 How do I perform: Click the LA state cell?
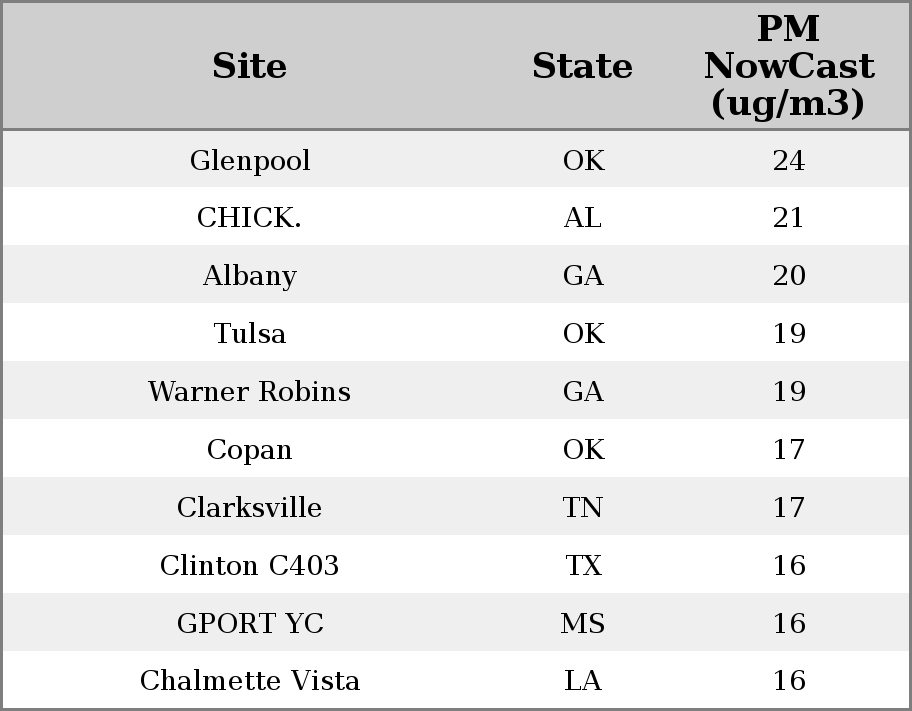point(582,681)
